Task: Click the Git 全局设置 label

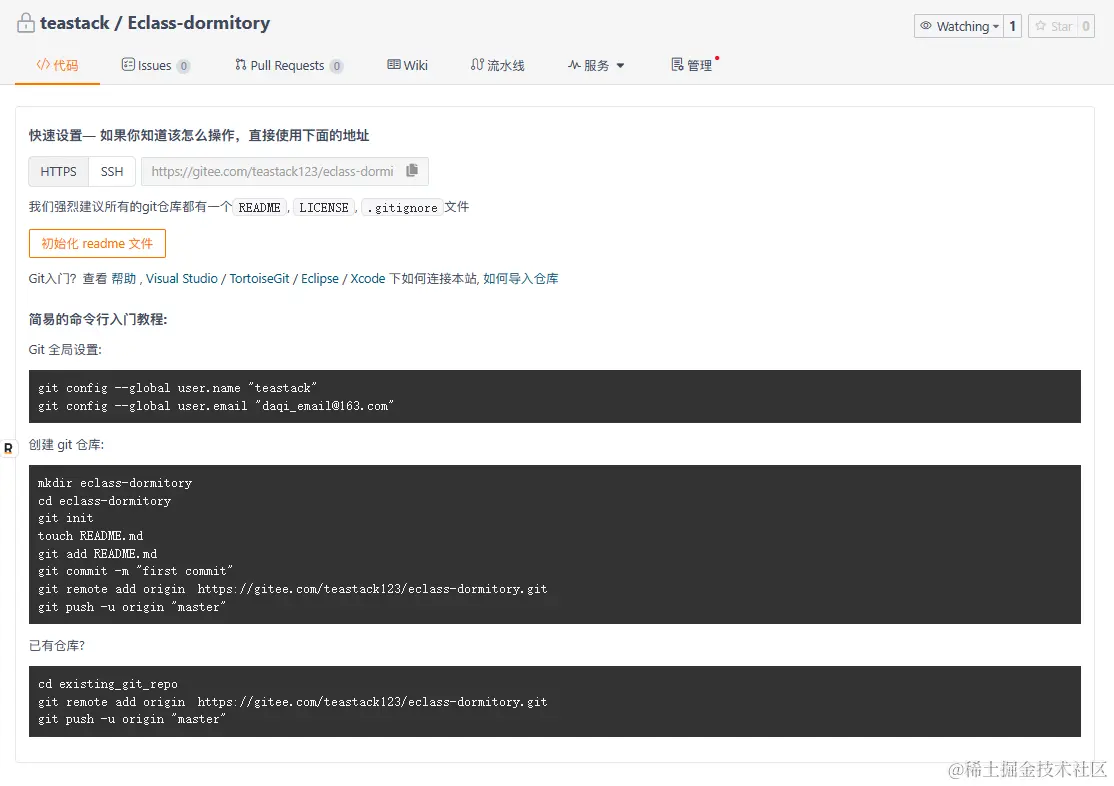Action: pos(65,350)
